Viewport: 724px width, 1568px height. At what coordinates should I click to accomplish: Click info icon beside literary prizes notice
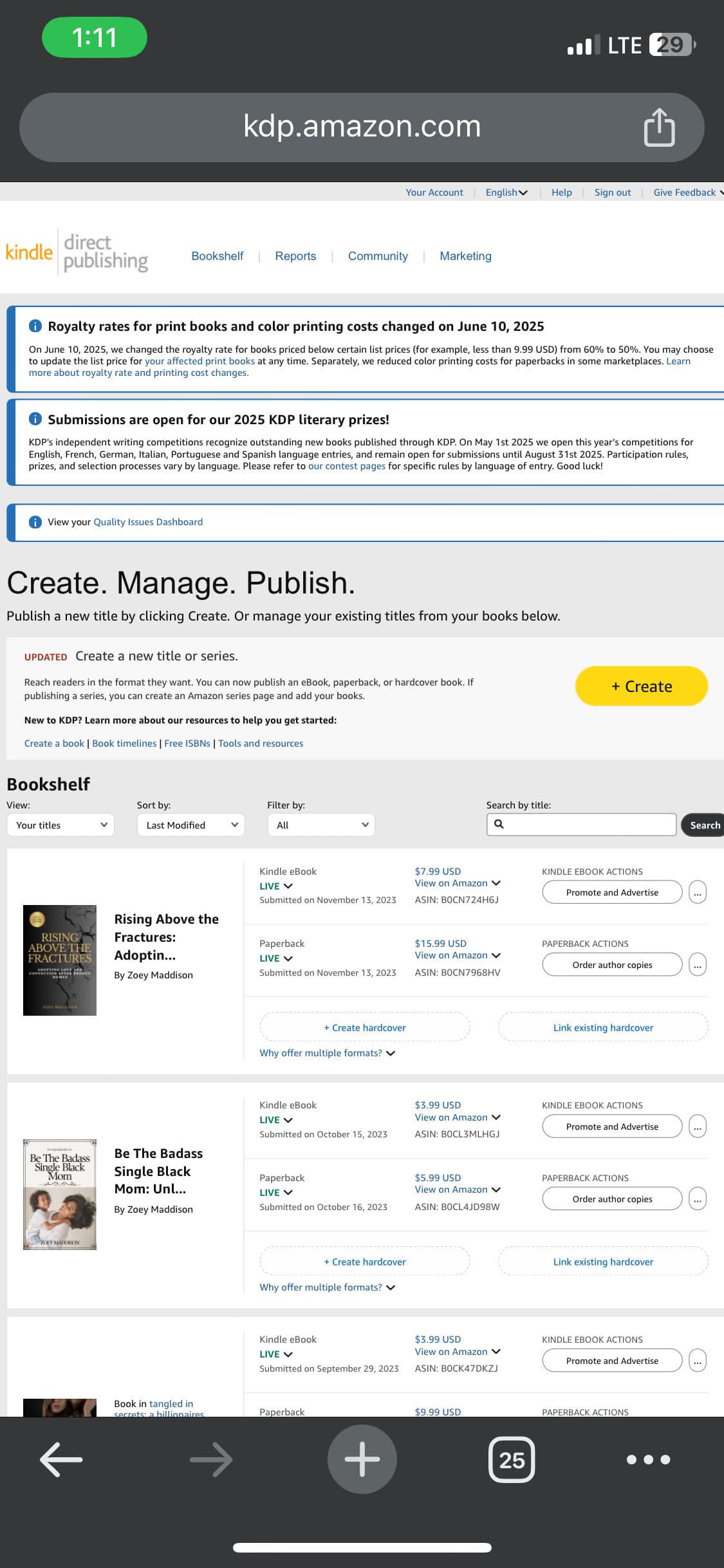pos(35,419)
